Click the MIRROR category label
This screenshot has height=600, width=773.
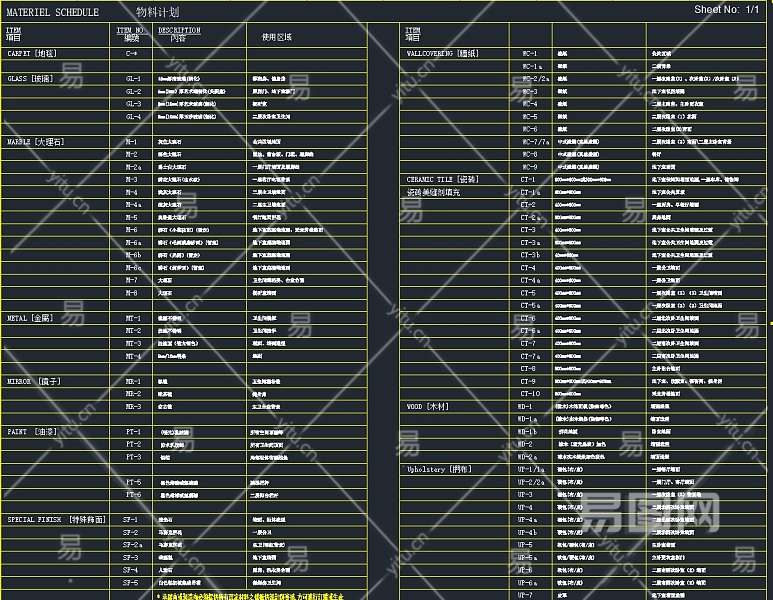tap(35, 381)
